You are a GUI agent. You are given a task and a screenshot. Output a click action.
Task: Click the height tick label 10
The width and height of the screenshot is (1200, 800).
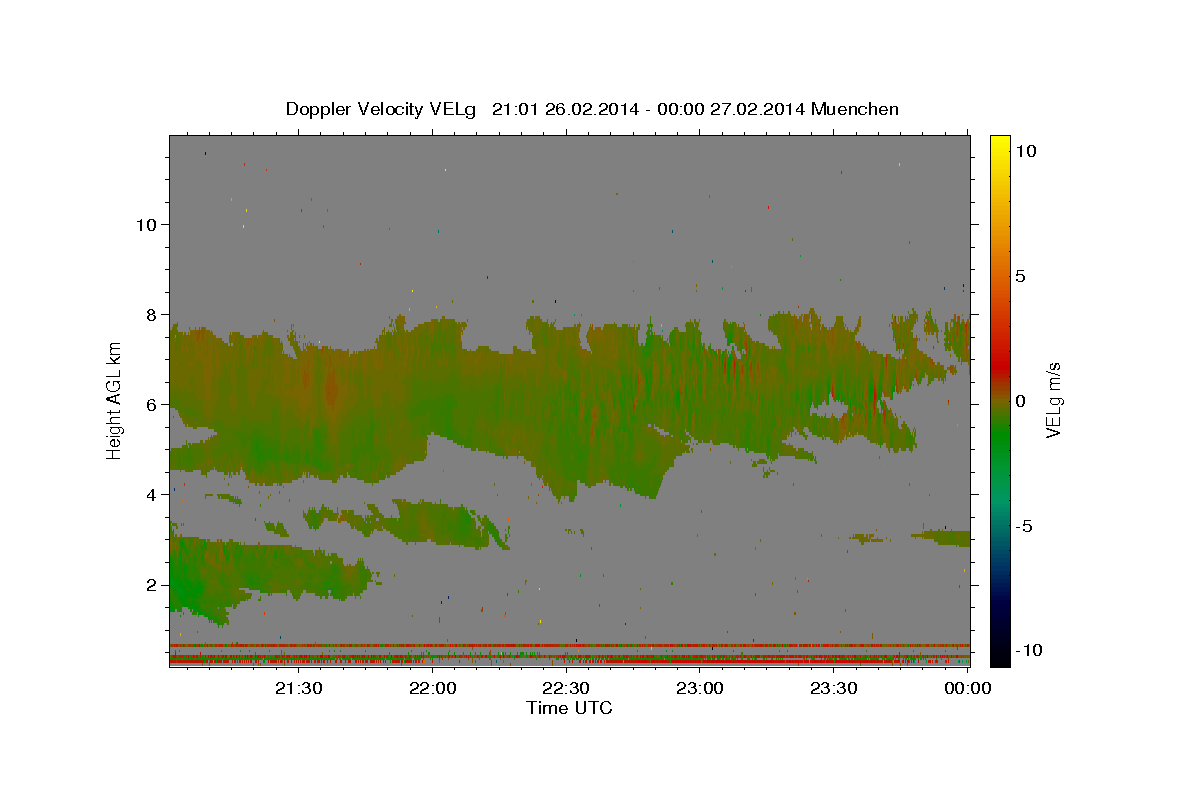(145, 225)
